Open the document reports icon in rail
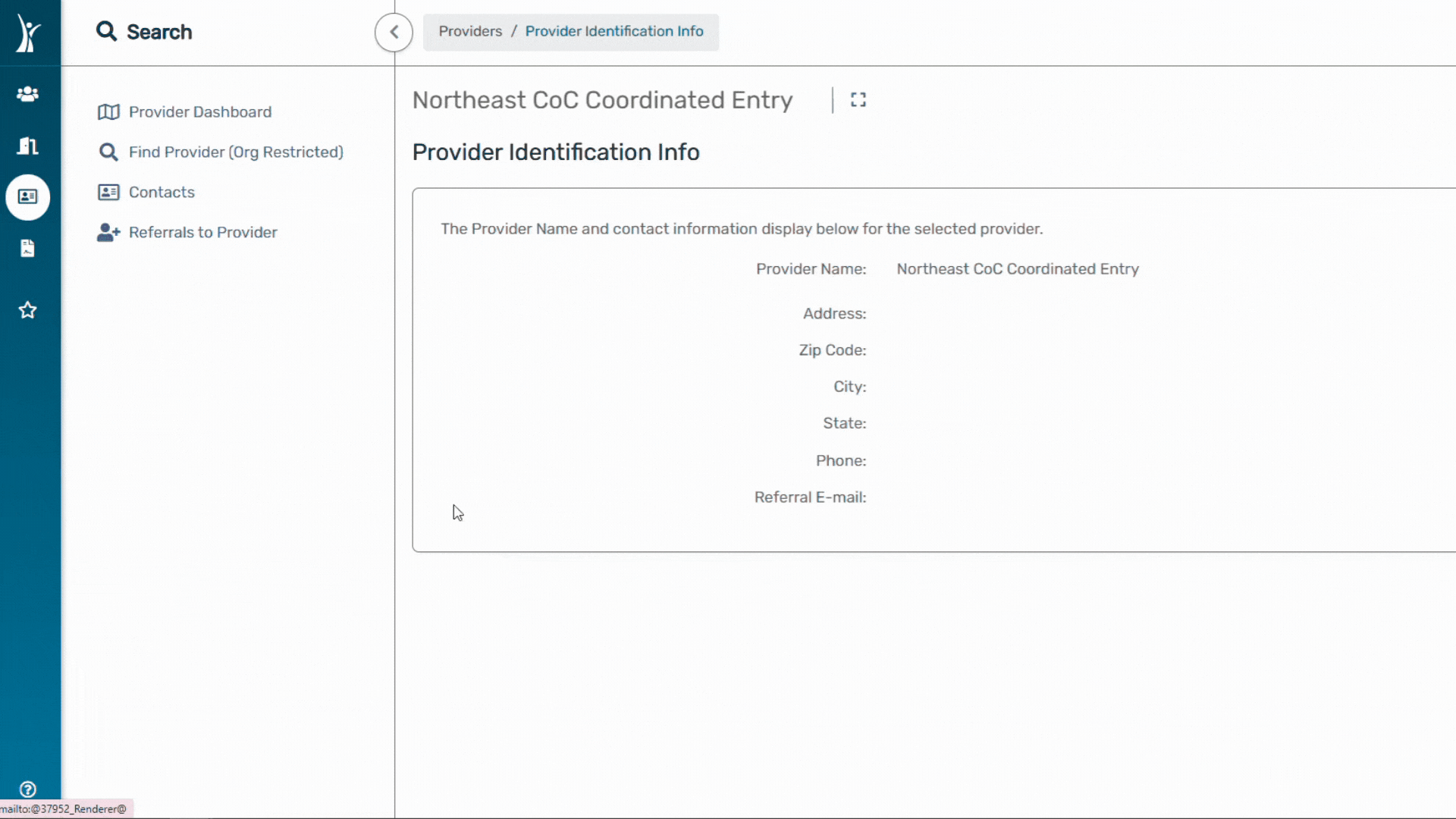This screenshot has height=819, width=1456. click(x=28, y=249)
